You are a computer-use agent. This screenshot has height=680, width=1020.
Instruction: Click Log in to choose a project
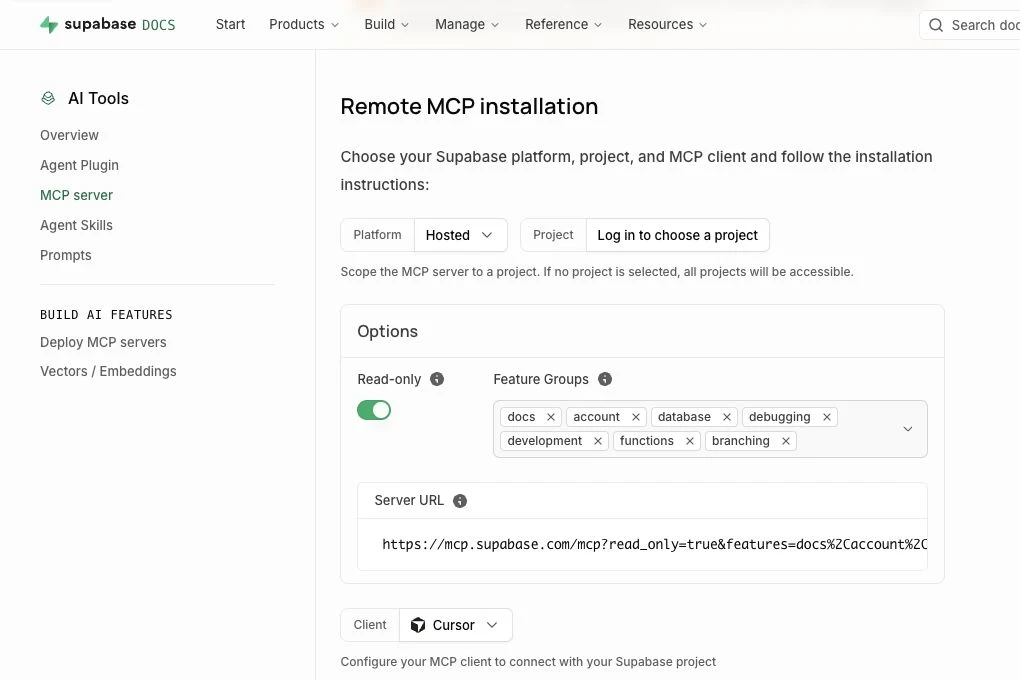(x=678, y=235)
